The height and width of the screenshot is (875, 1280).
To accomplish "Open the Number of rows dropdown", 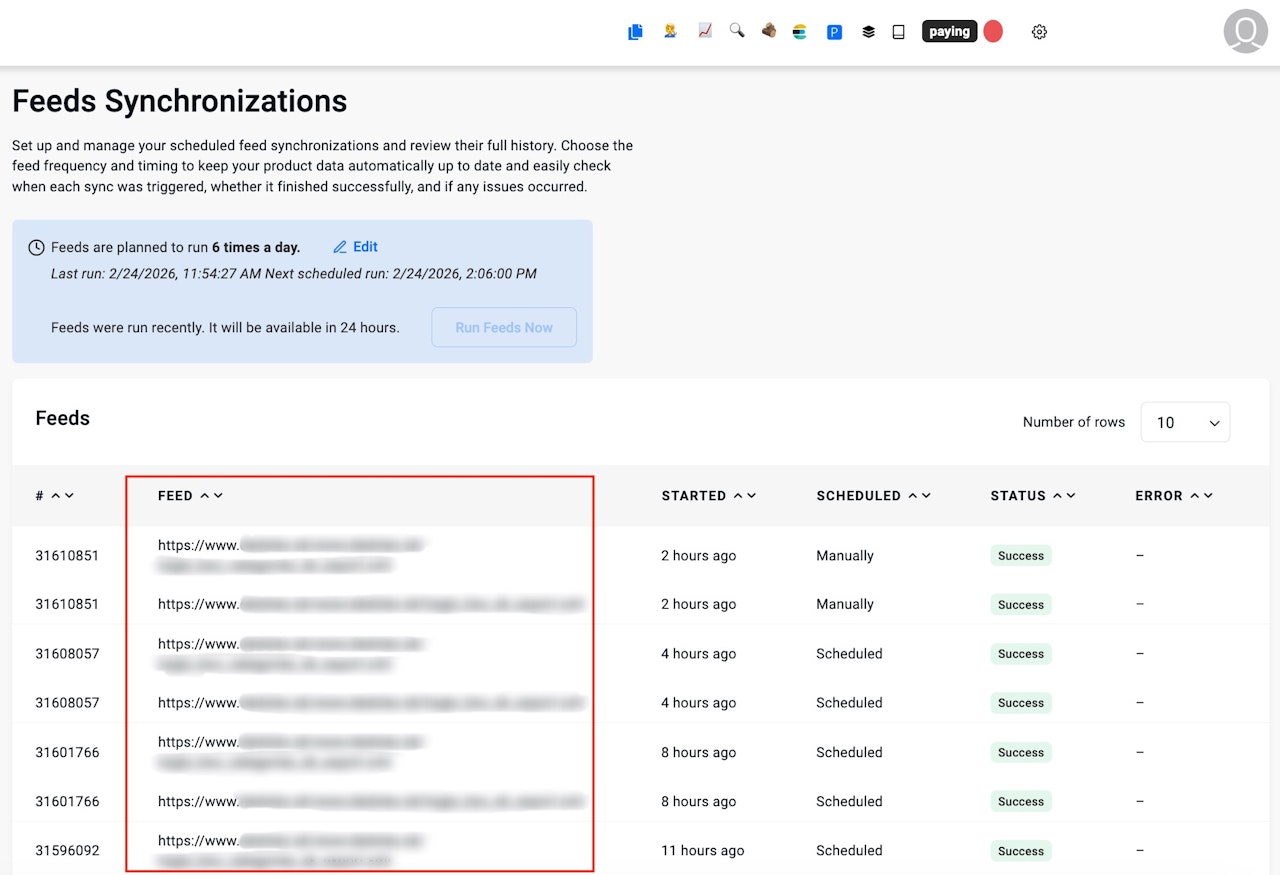I will pos(1185,422).
